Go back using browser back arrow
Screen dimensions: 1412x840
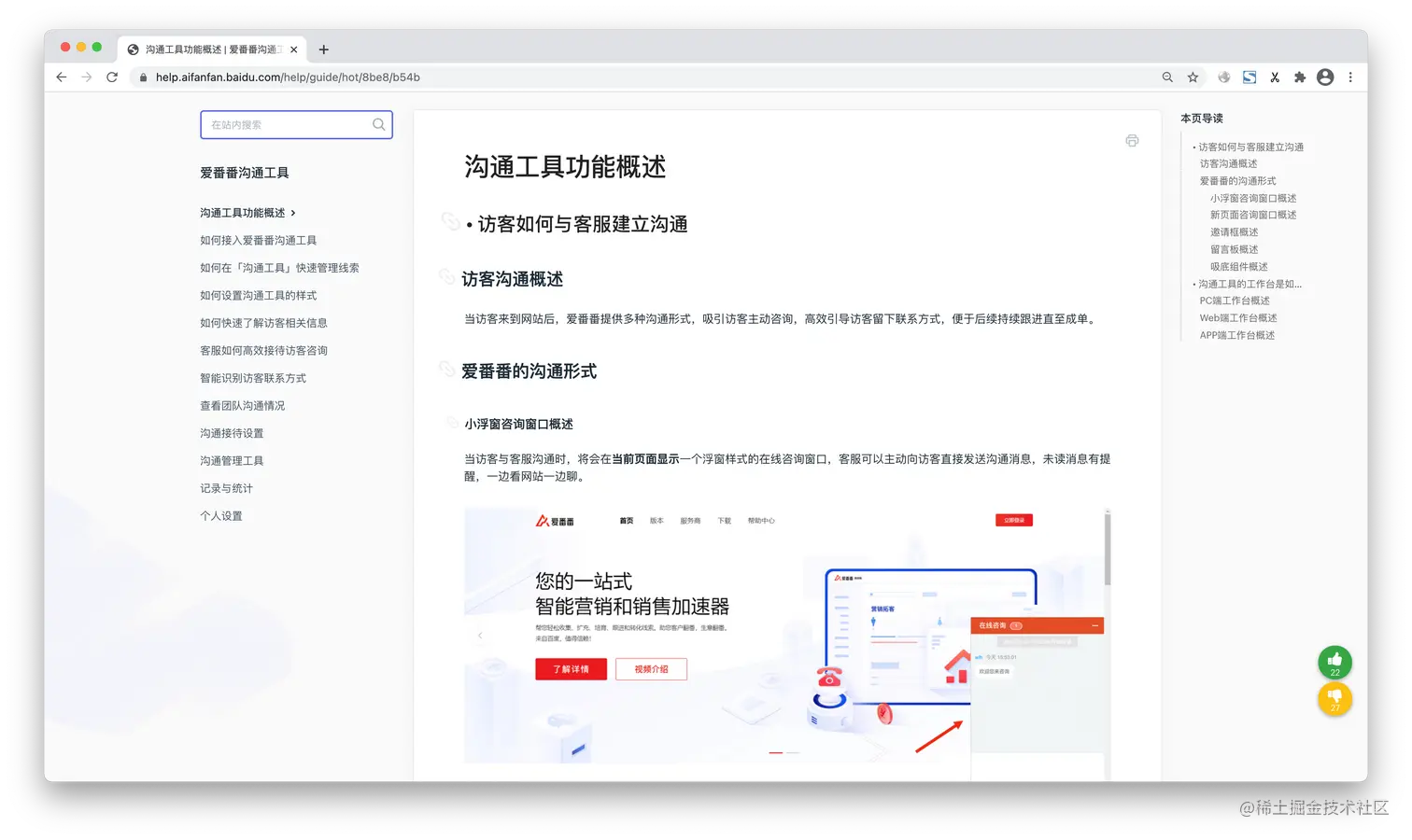click(x=62, y=77)
